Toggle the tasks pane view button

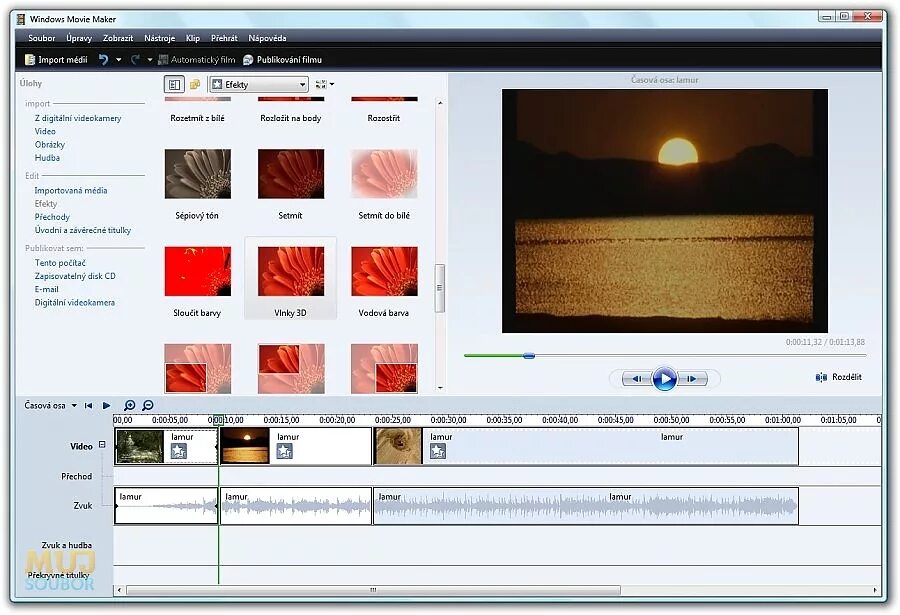tap(174, 84)
